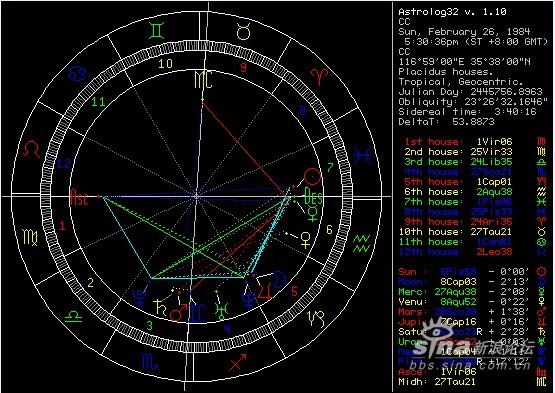
Task: Select the Sagittarius arrow glyph on the wheel
Action: tap(238, 362)
